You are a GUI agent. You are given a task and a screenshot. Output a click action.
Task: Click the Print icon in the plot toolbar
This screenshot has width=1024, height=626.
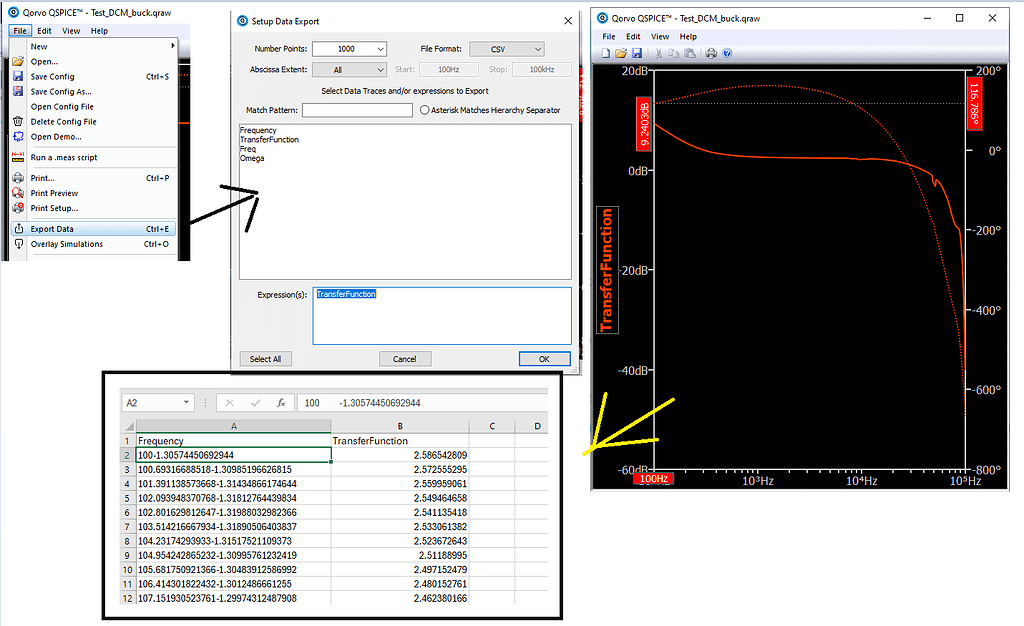pyautogui.click(x=711, y=53)
